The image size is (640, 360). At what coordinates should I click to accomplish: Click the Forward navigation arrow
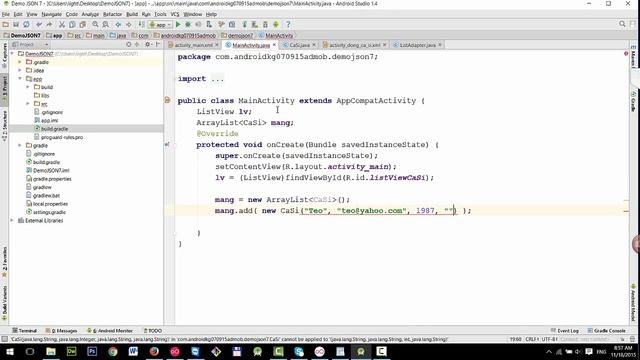pos(128,24)
